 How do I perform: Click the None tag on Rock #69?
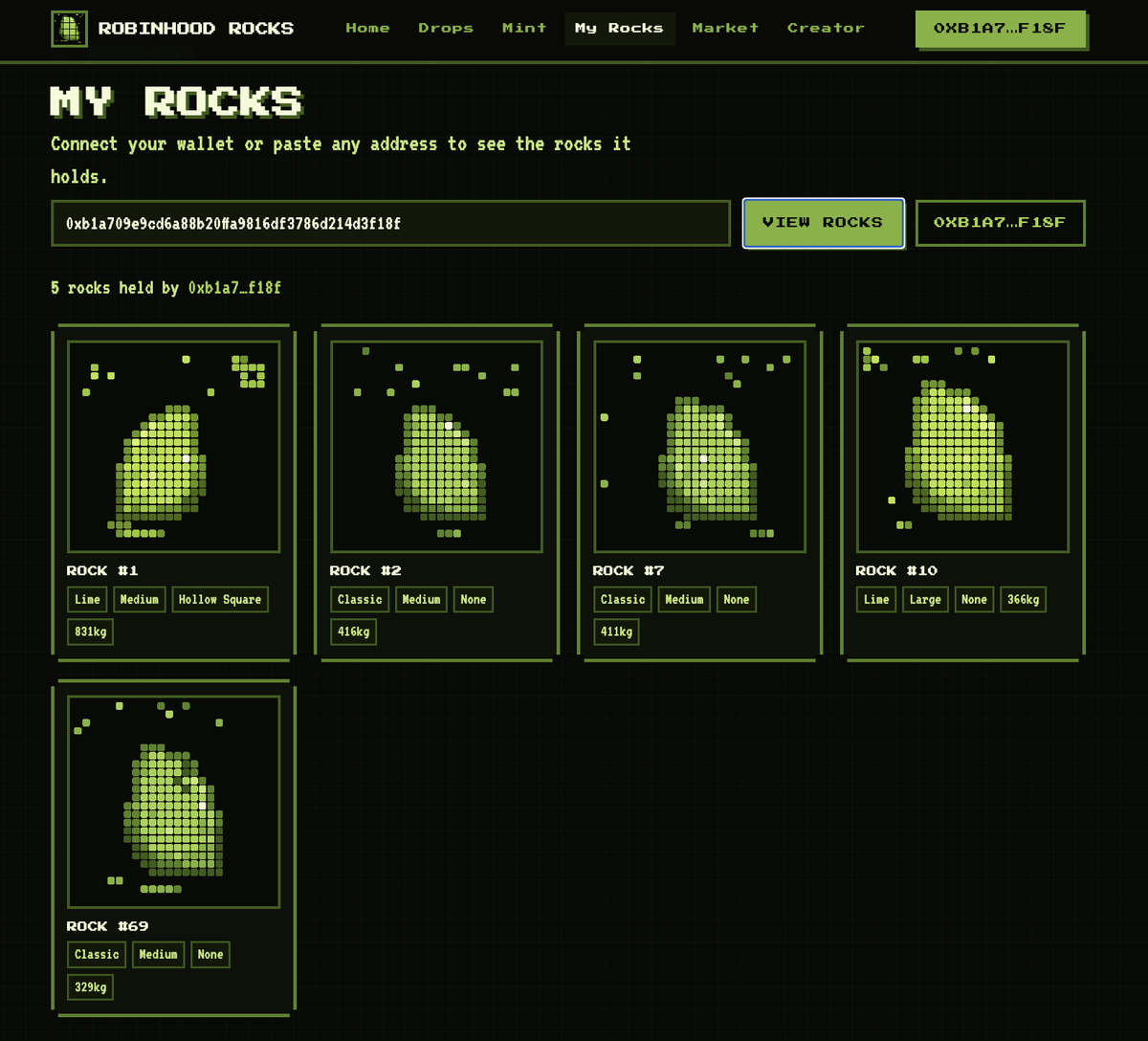click(x=210, y=955)
